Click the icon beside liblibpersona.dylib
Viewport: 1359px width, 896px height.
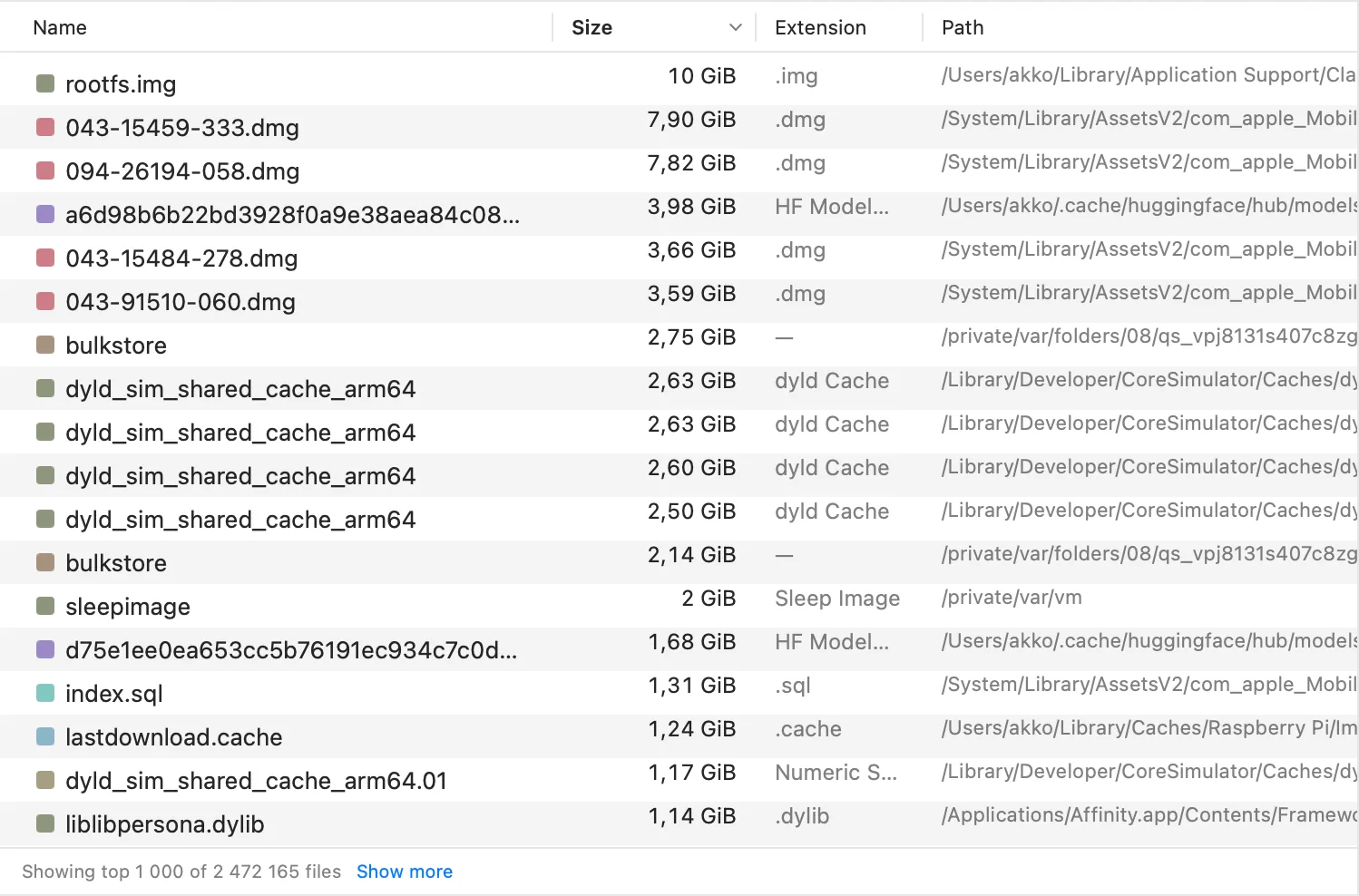pos(45,823)
